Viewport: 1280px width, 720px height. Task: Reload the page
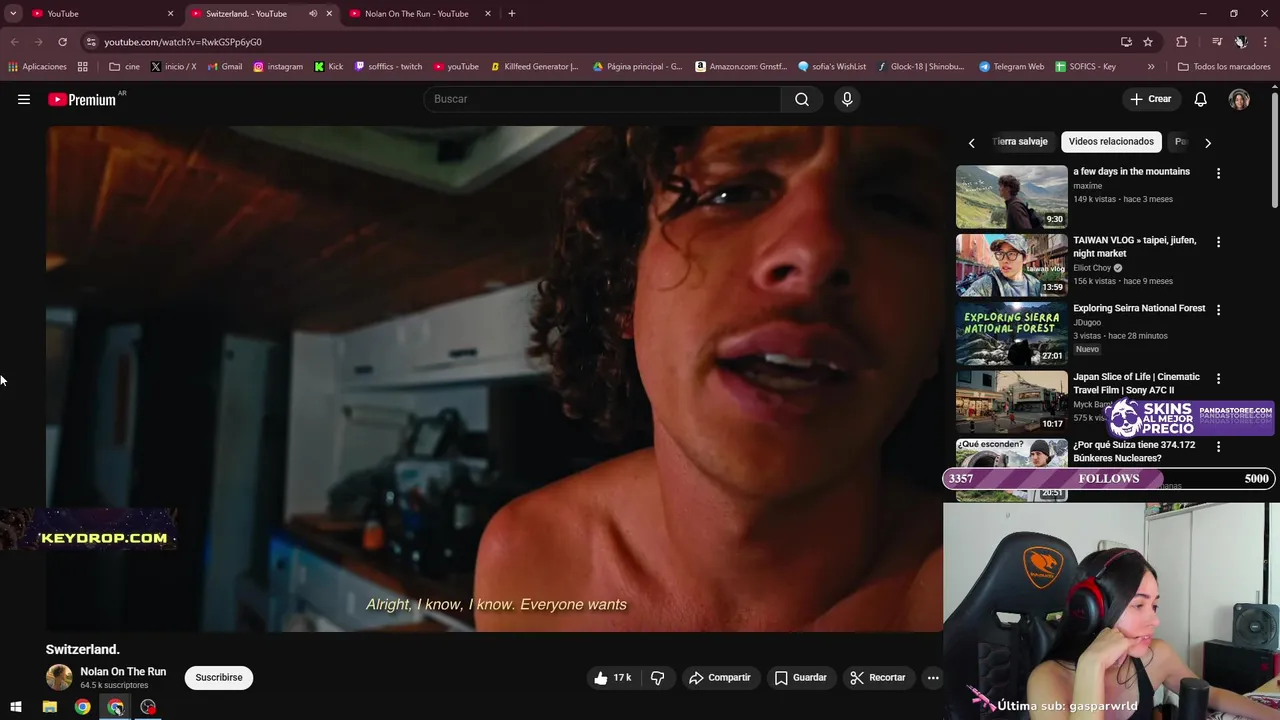(62, 42)
